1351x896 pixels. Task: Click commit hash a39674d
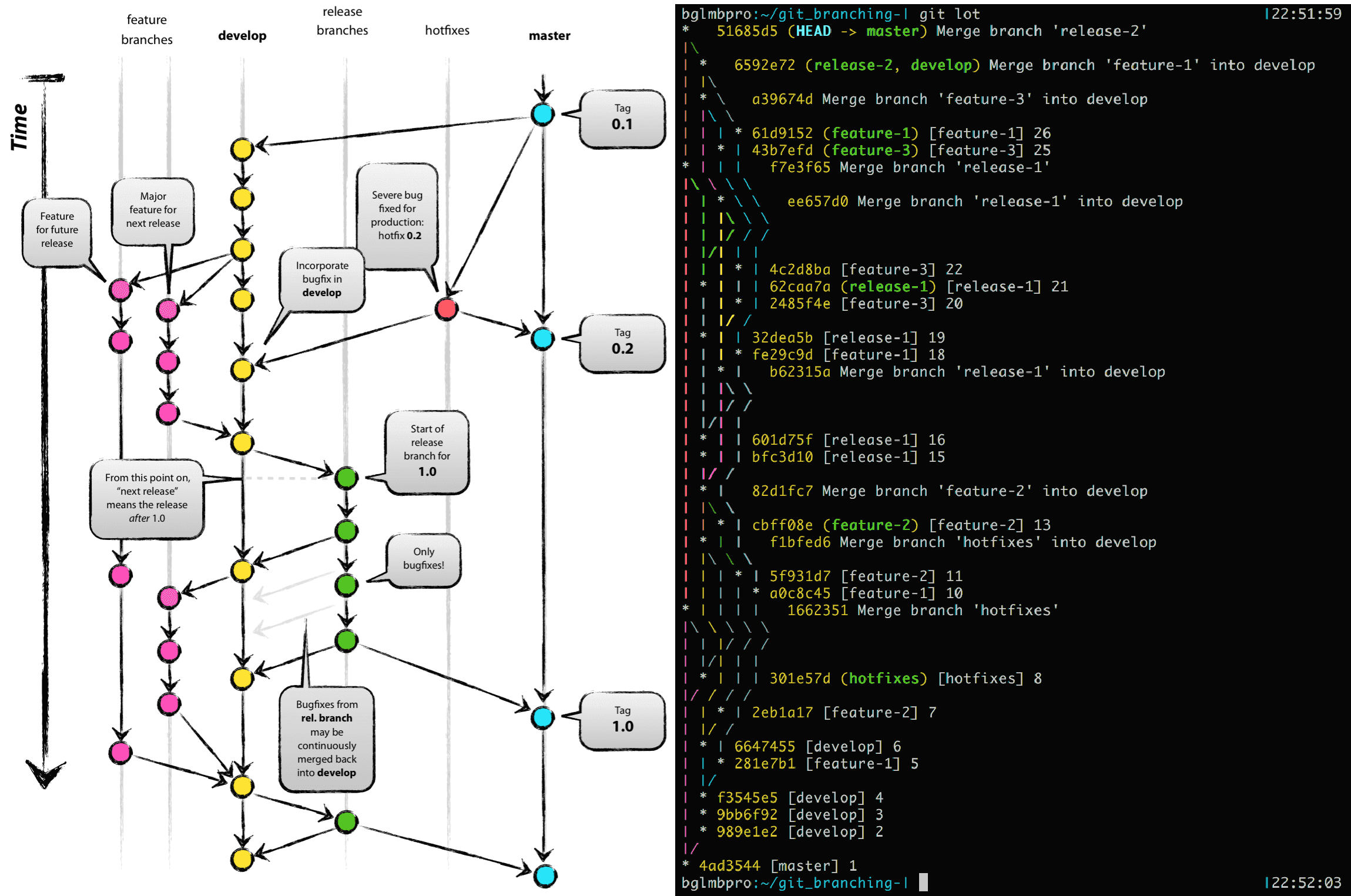(782, 99)
